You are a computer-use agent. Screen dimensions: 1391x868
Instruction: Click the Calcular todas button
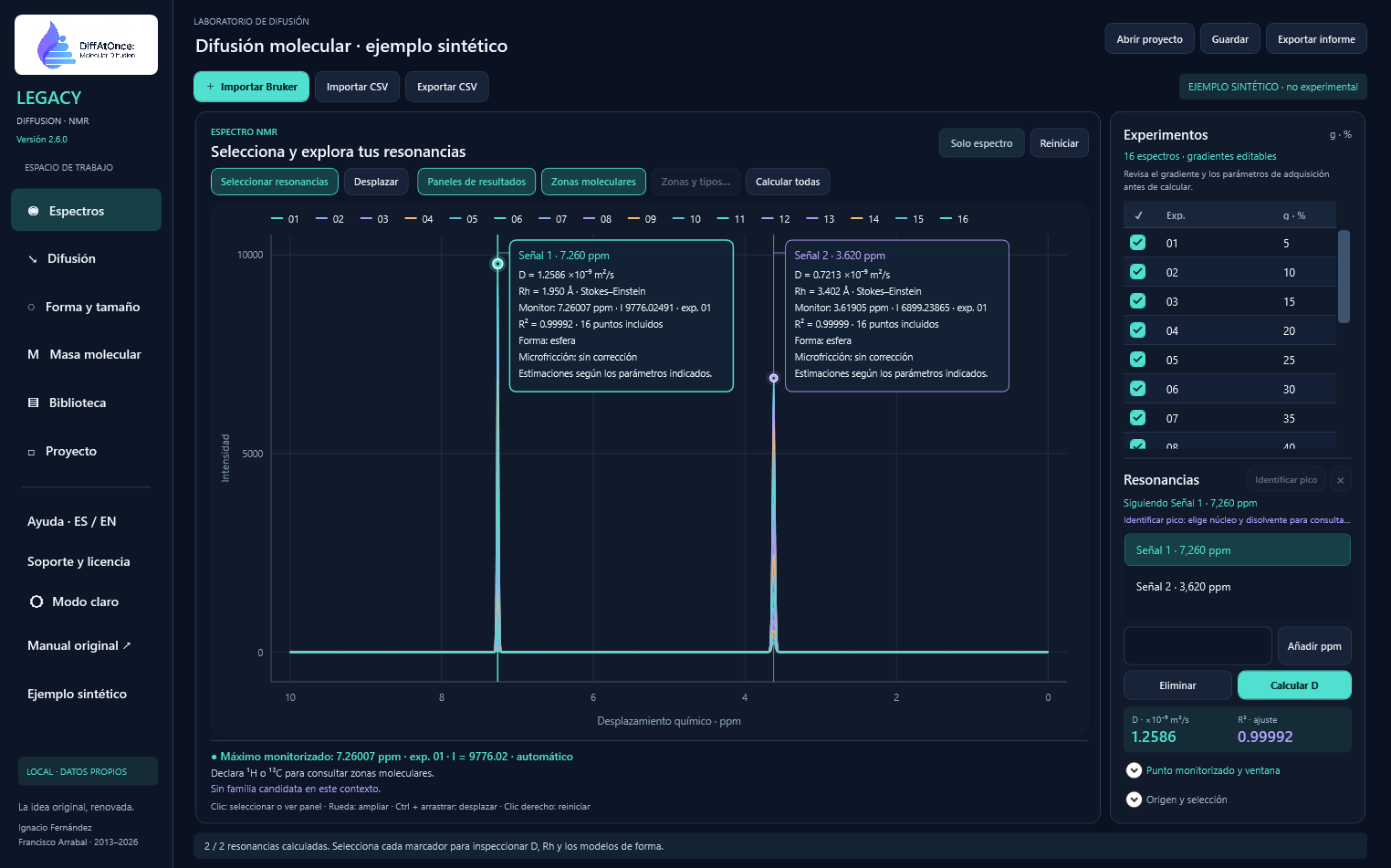[x=788, y=182]
